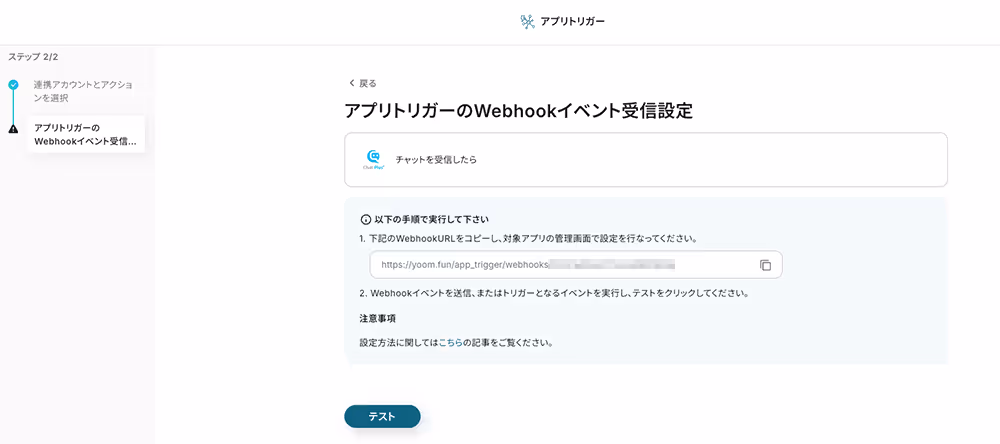Viewport: 1000px width, 444px height.
Task: Click the back chevron arrow icon
Action: point(351,83)
